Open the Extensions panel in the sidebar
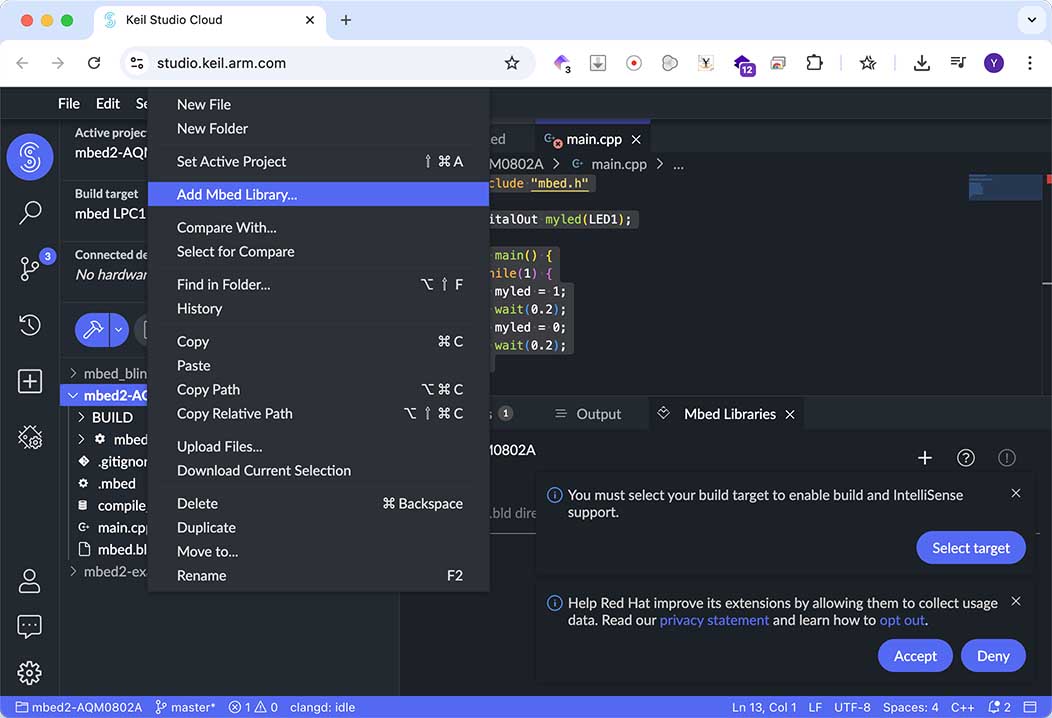The height and width of the screenshot is (718, 1052). 30,437
